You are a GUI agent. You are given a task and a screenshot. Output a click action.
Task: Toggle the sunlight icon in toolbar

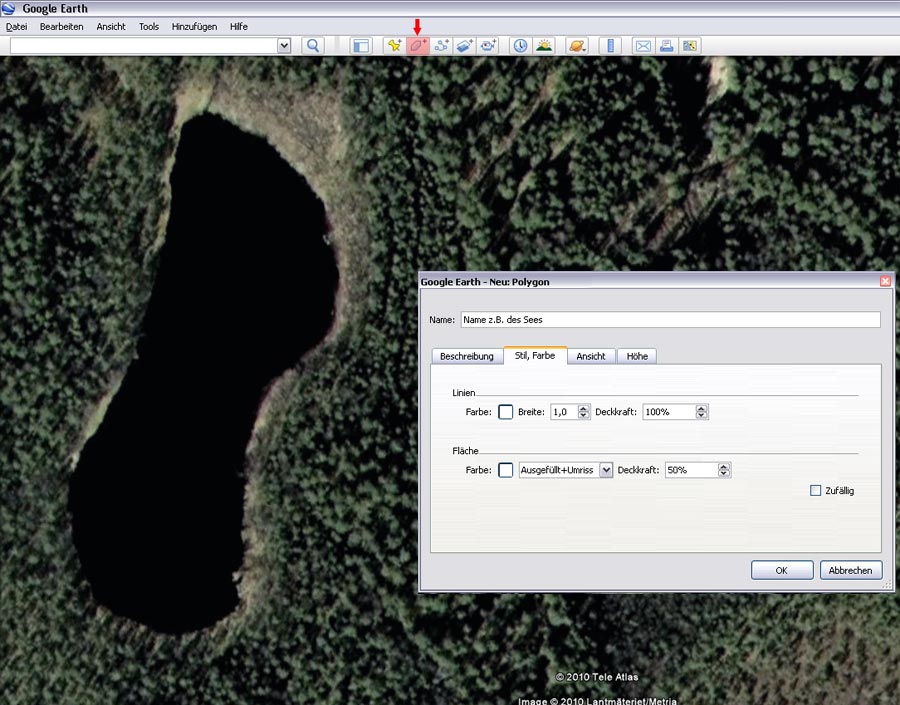tap(544, 45)
